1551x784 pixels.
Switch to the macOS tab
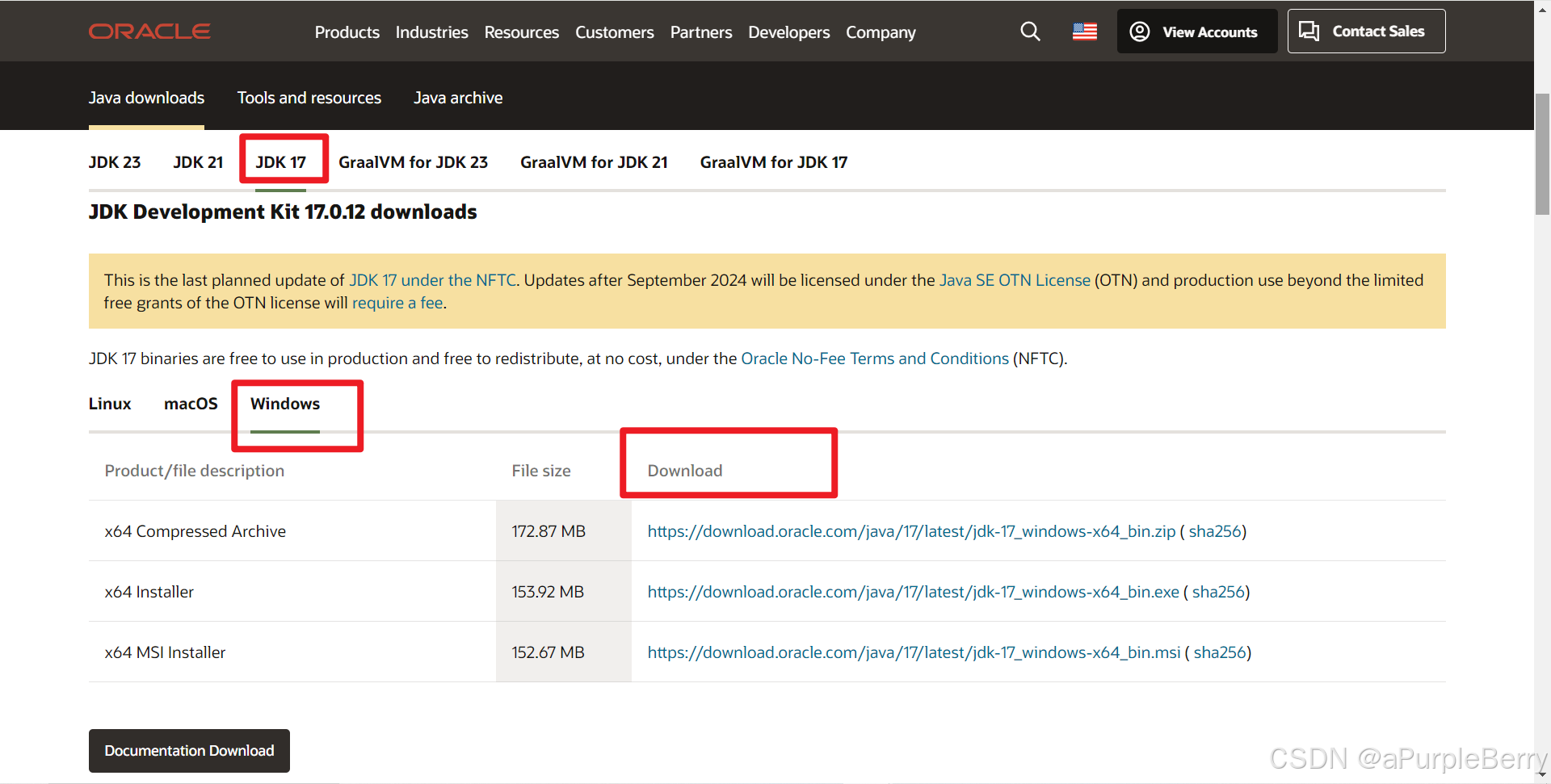pos(191,404)
